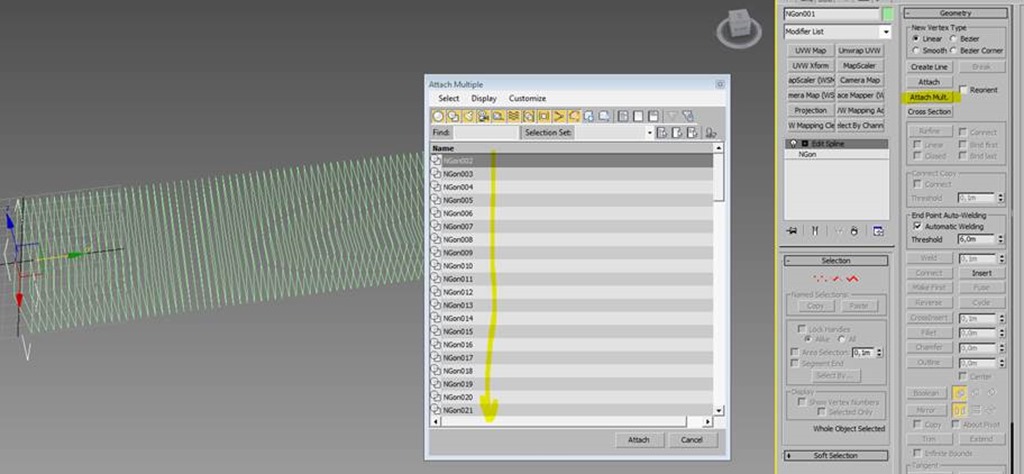Click the Pin Stack icon below modifier stack
The height and width of the screenshot is (474, 1024).
792,230
